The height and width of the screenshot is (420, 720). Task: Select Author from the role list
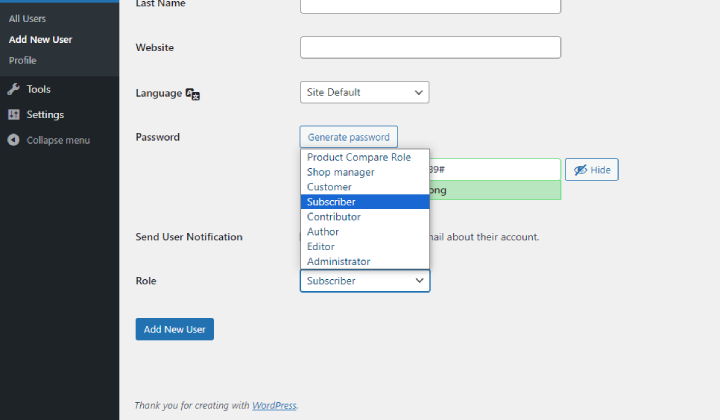[x=323, y=232]
